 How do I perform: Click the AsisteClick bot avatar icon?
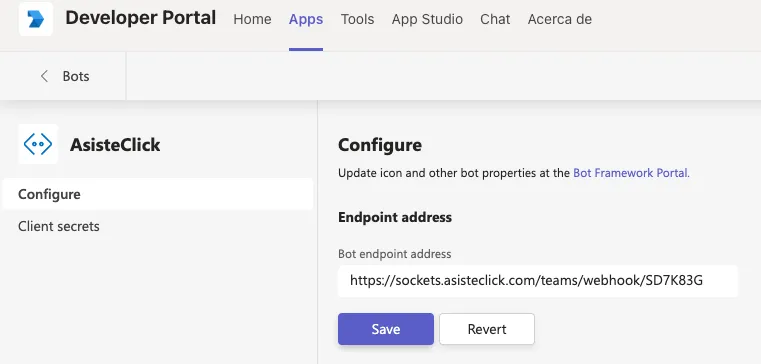[38, 144]
